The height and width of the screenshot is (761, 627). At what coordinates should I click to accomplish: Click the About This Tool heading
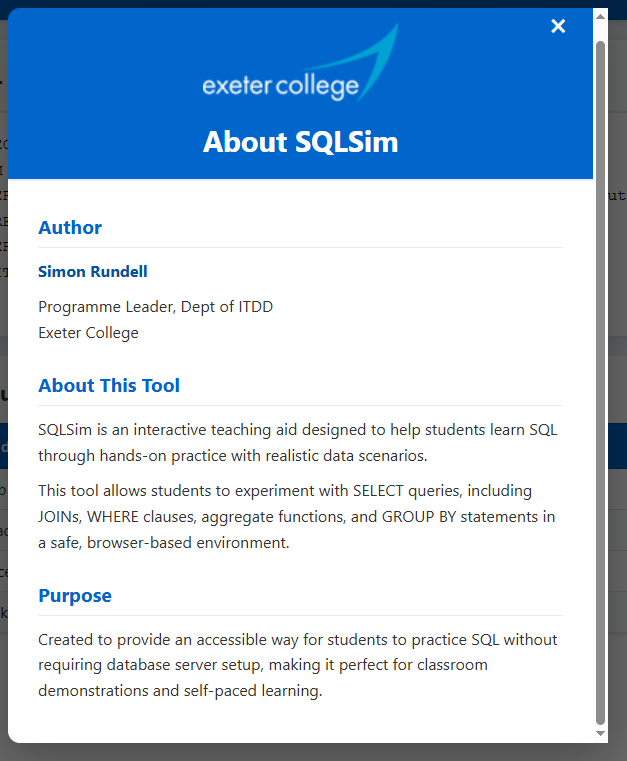pyautogui.click(x=109, y=386)
